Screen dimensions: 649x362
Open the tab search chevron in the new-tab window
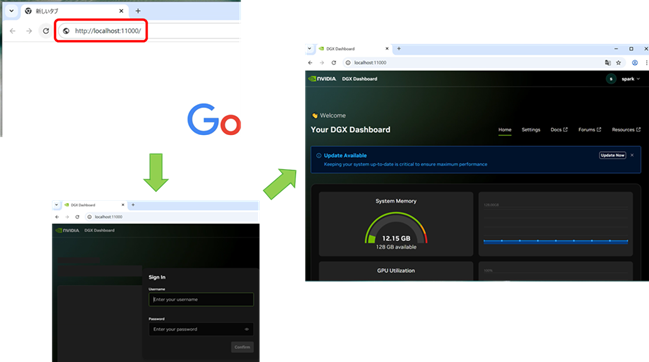tap(12, 11)
